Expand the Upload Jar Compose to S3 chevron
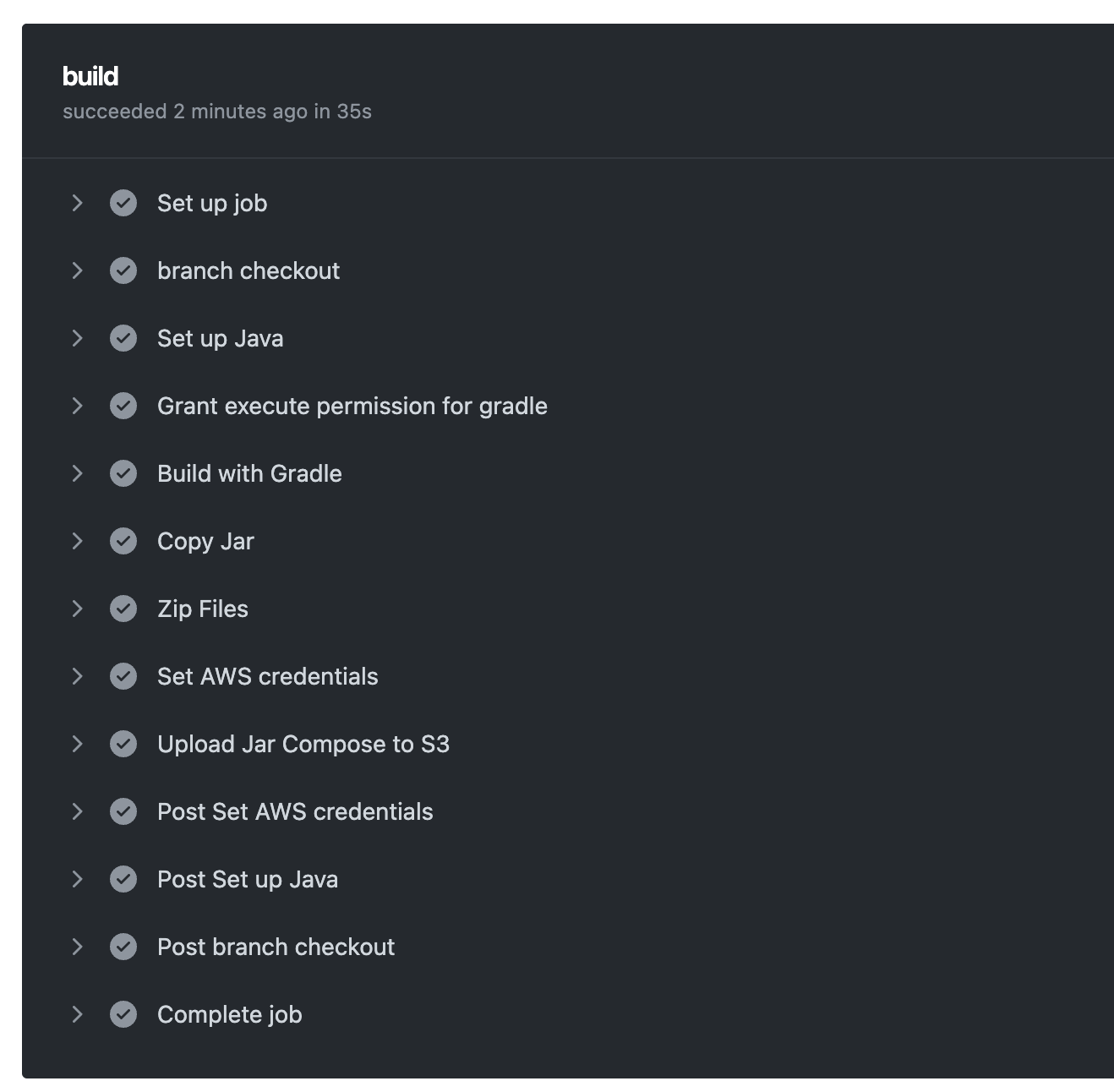Image resolution: width=1114 pixels, height=1092 pixels. tap(77, 744)
